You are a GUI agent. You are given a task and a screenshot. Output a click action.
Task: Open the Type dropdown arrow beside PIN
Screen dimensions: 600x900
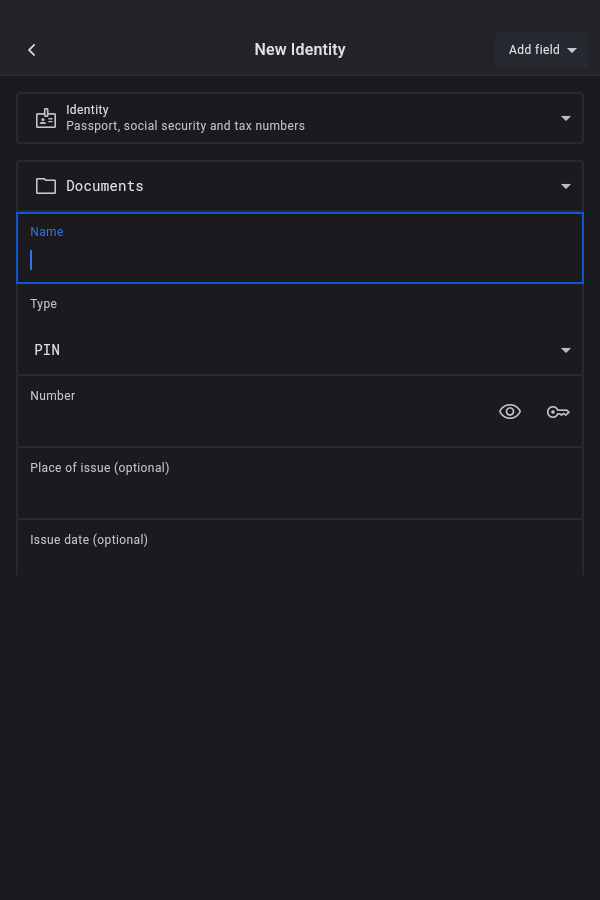click(x=566, y=350)
